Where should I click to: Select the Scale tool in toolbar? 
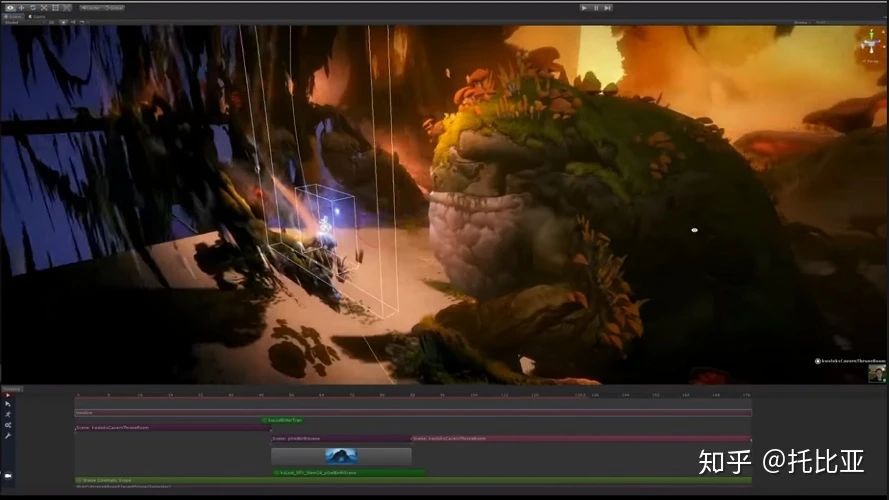coord(44,8)
